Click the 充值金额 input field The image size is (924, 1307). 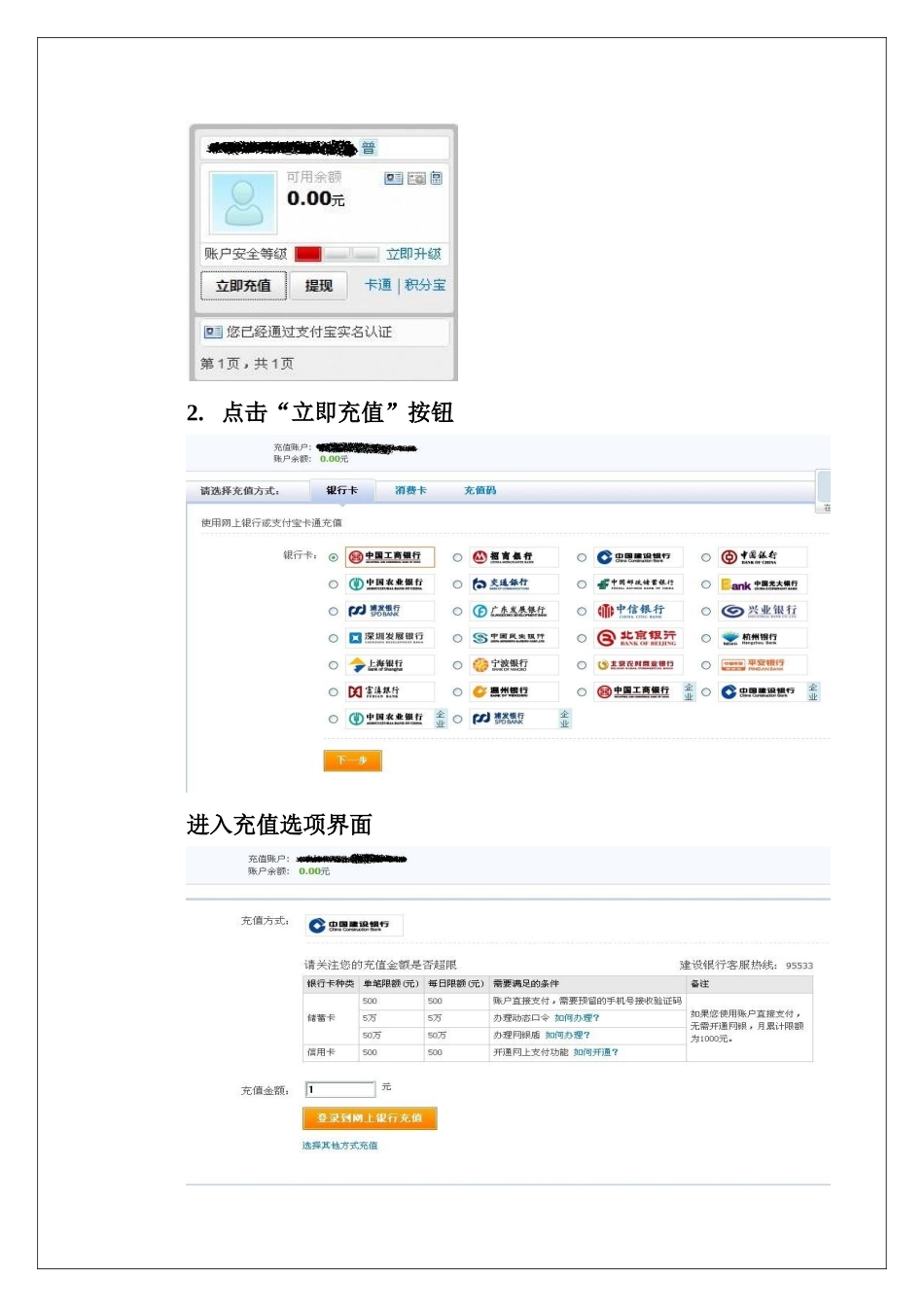point(340,1089)
